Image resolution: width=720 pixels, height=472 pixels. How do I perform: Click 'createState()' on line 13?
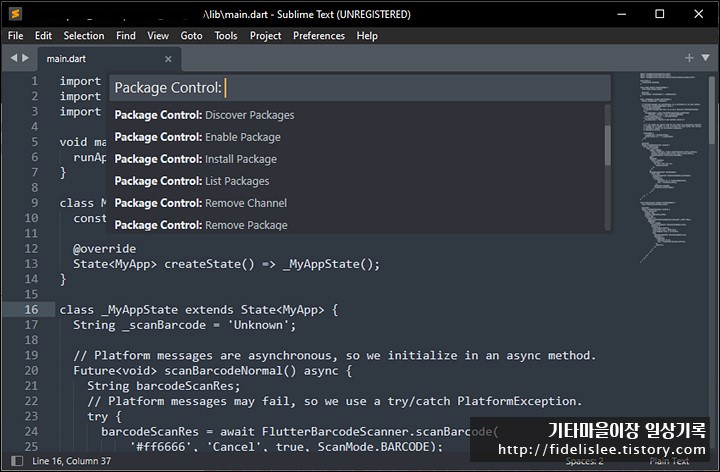point(209,264)
